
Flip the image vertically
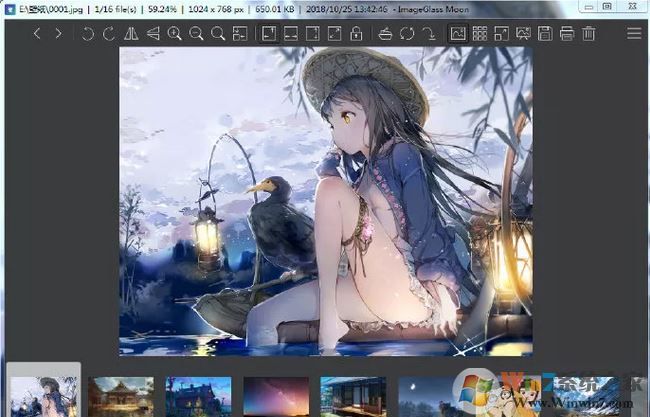pos(153,34)
